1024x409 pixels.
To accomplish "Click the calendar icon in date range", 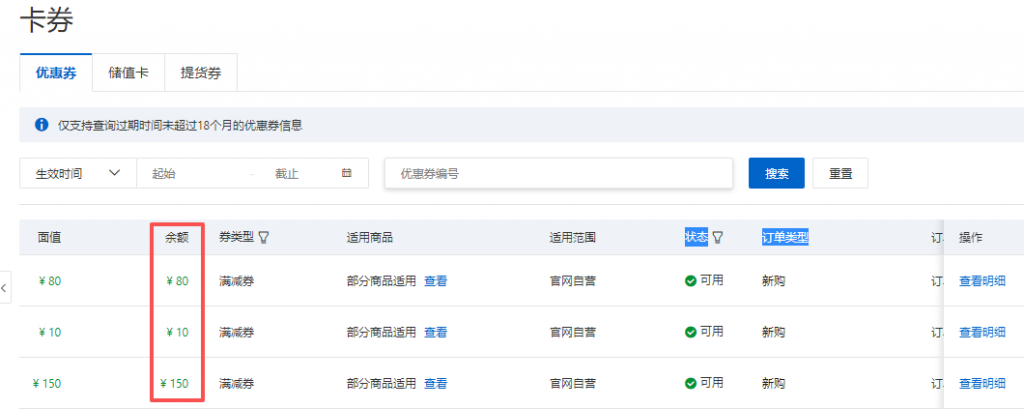I will (347, 173).
